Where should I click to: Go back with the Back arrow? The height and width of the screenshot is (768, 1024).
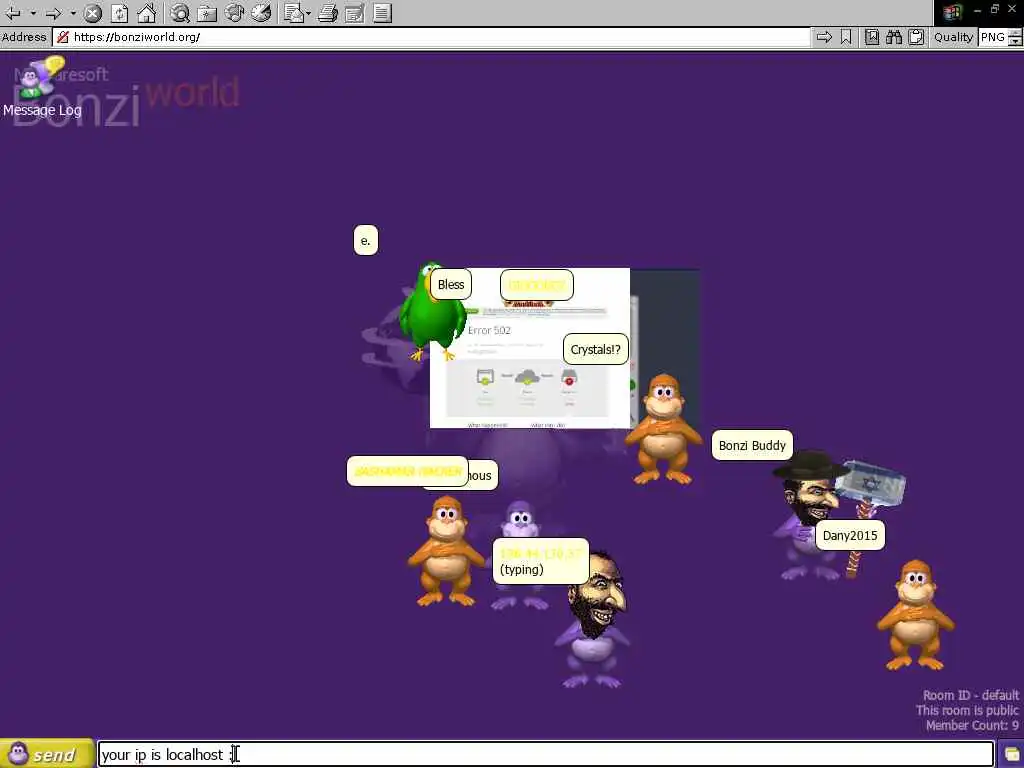coord(13,13)
